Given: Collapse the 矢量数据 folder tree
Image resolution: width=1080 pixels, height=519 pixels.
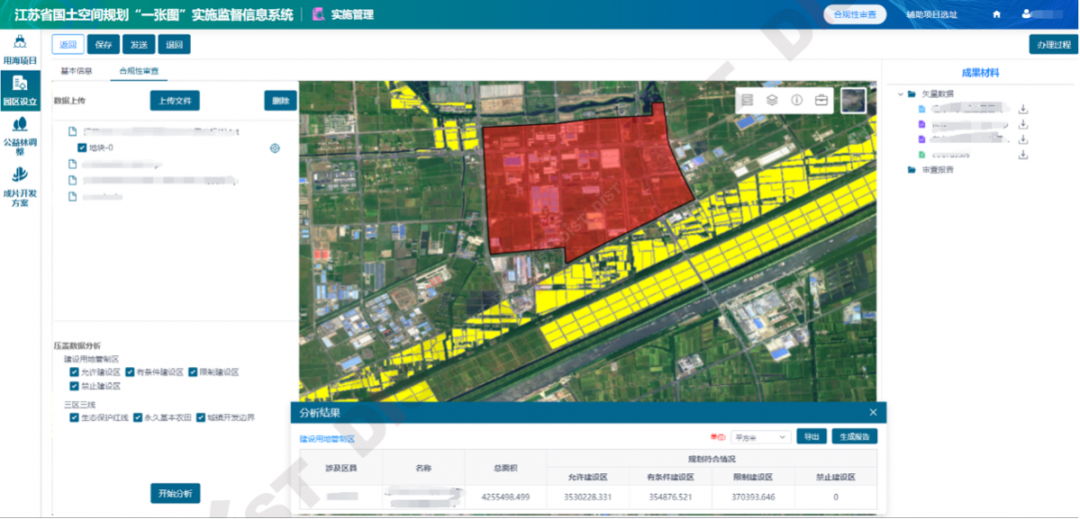Looking at the screenshot, I should point(900,94).
